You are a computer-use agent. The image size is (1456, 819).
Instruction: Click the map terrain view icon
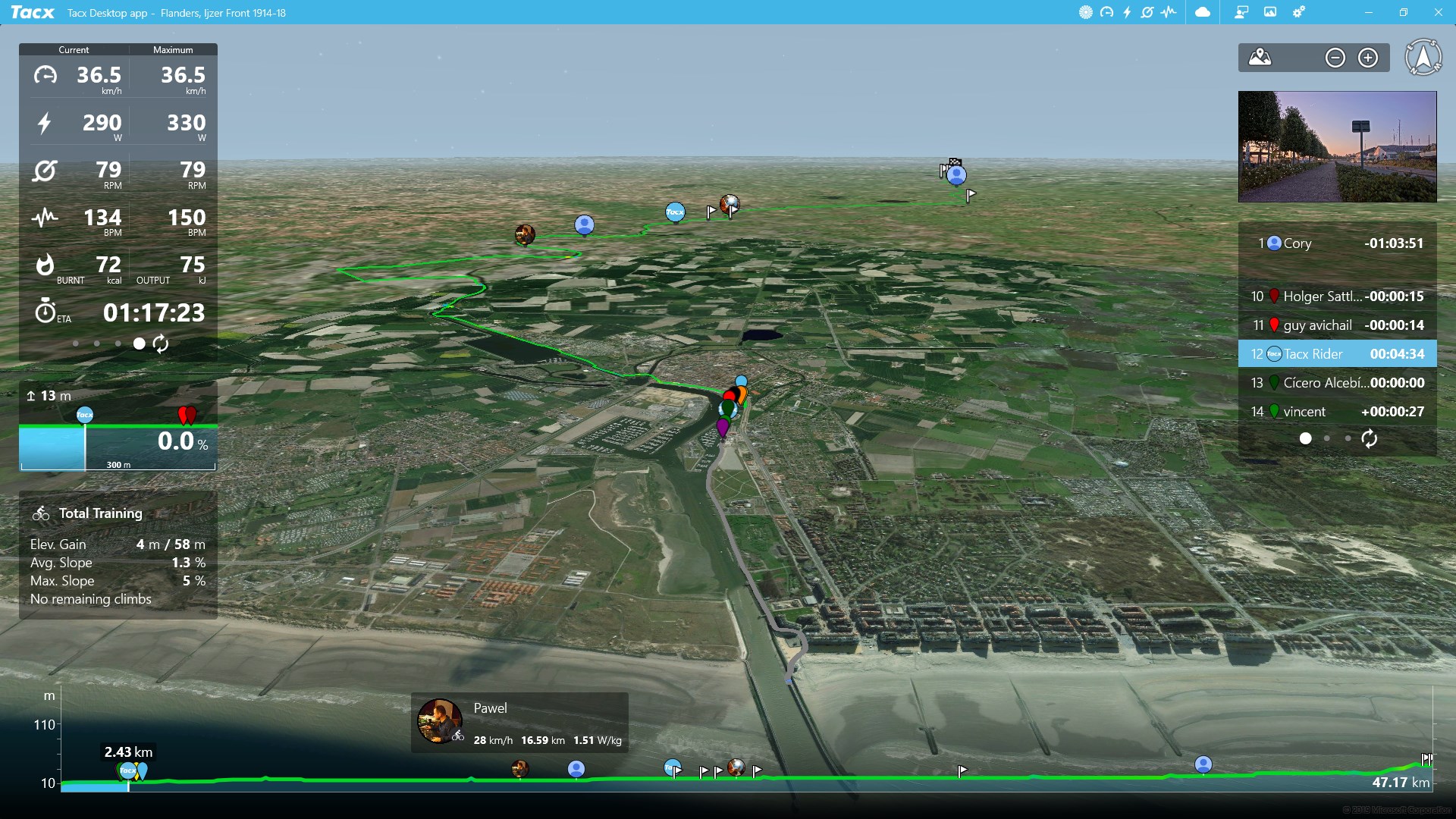1260,58
